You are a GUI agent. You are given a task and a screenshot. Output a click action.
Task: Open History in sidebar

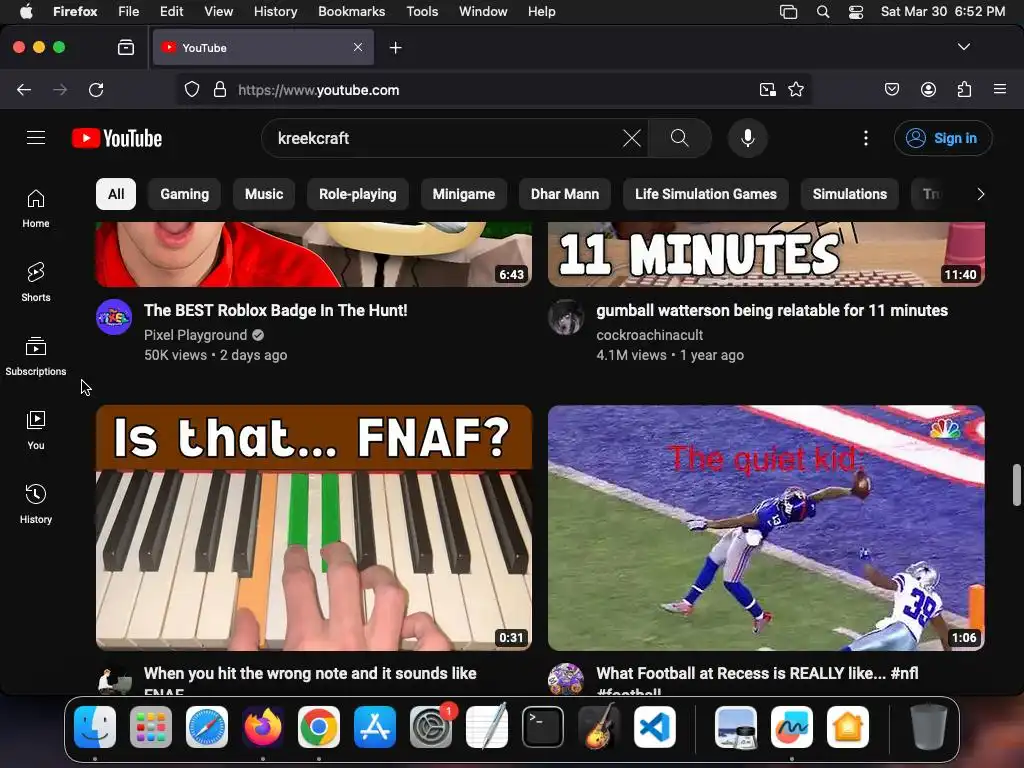[36, 504]
